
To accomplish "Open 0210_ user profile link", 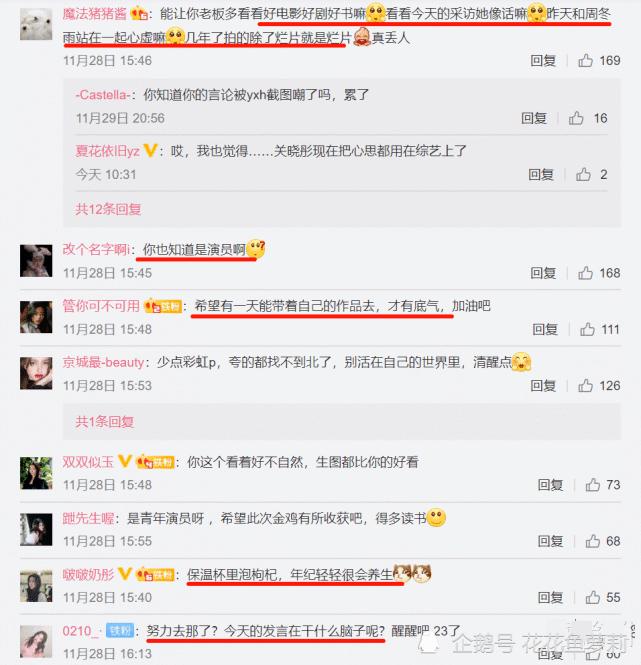I will 79,631.
